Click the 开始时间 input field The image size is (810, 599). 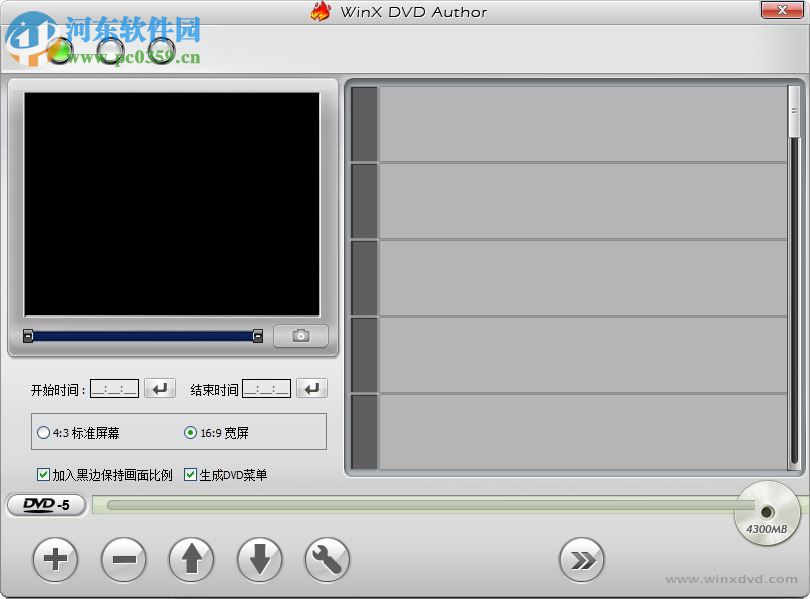pos(113,388)
